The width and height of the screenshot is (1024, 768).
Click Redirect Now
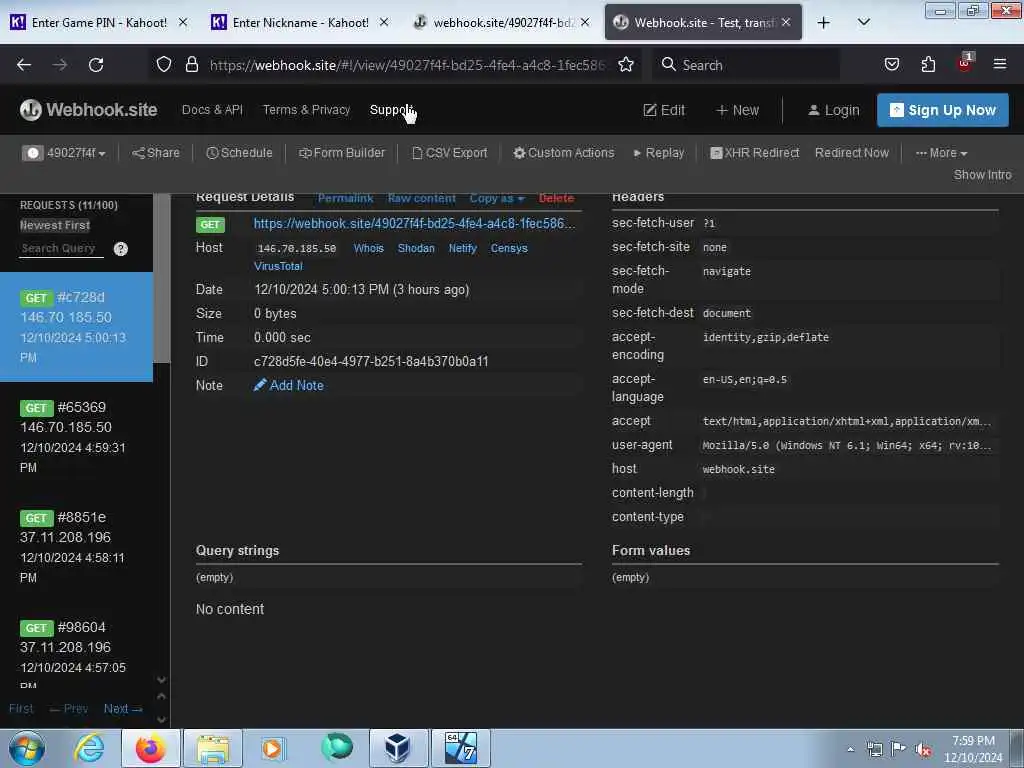tap(852, 153)
